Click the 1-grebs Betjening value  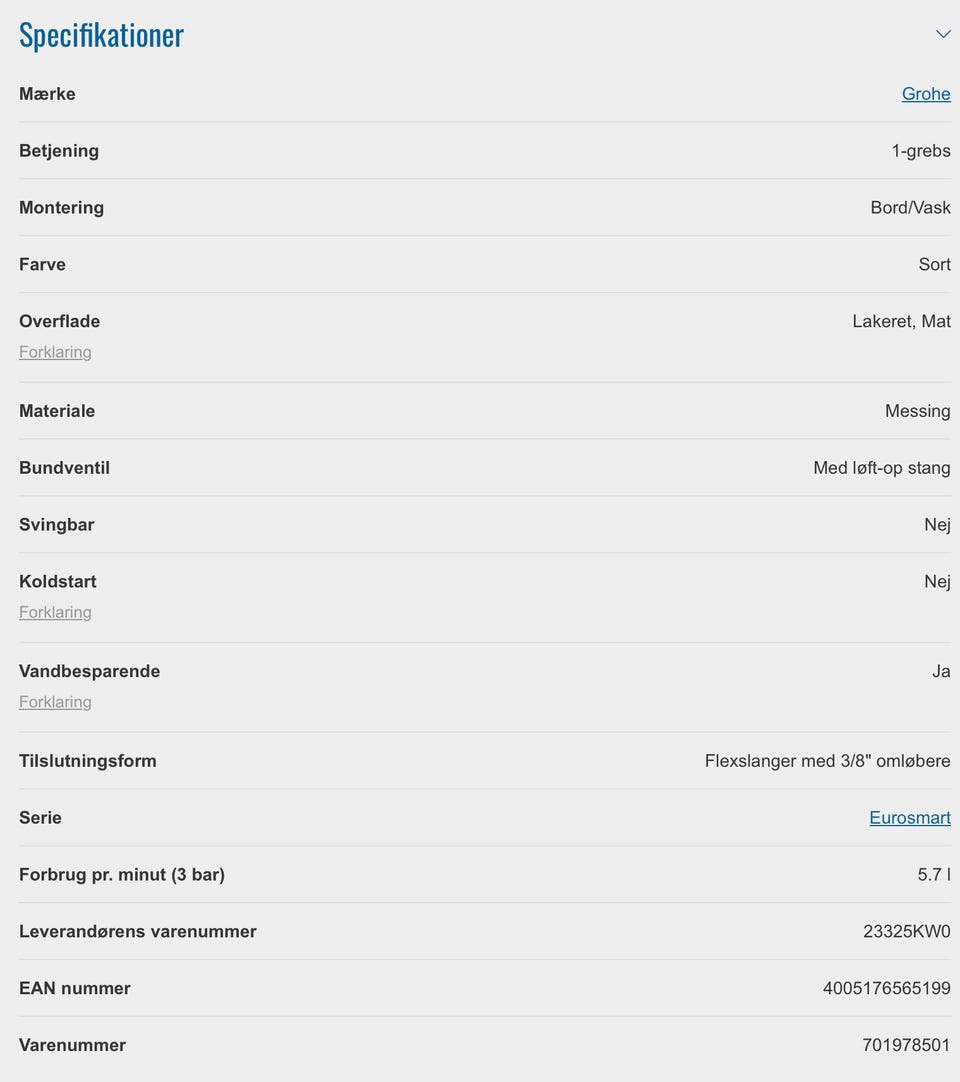[921, 151]
